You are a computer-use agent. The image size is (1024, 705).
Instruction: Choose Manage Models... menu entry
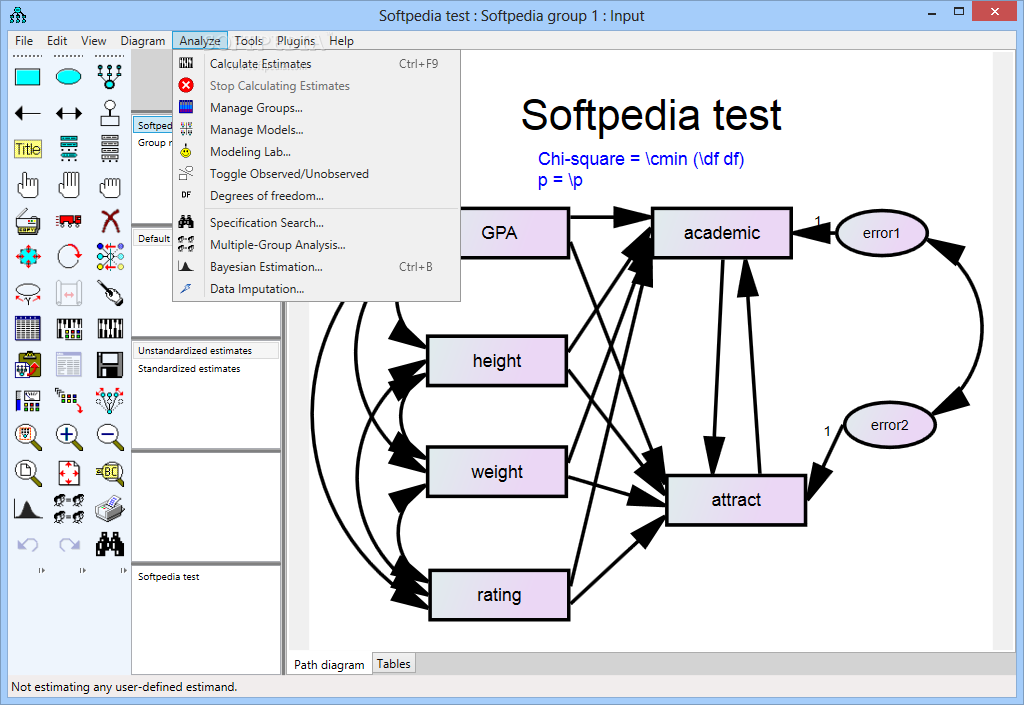(317, 130)
